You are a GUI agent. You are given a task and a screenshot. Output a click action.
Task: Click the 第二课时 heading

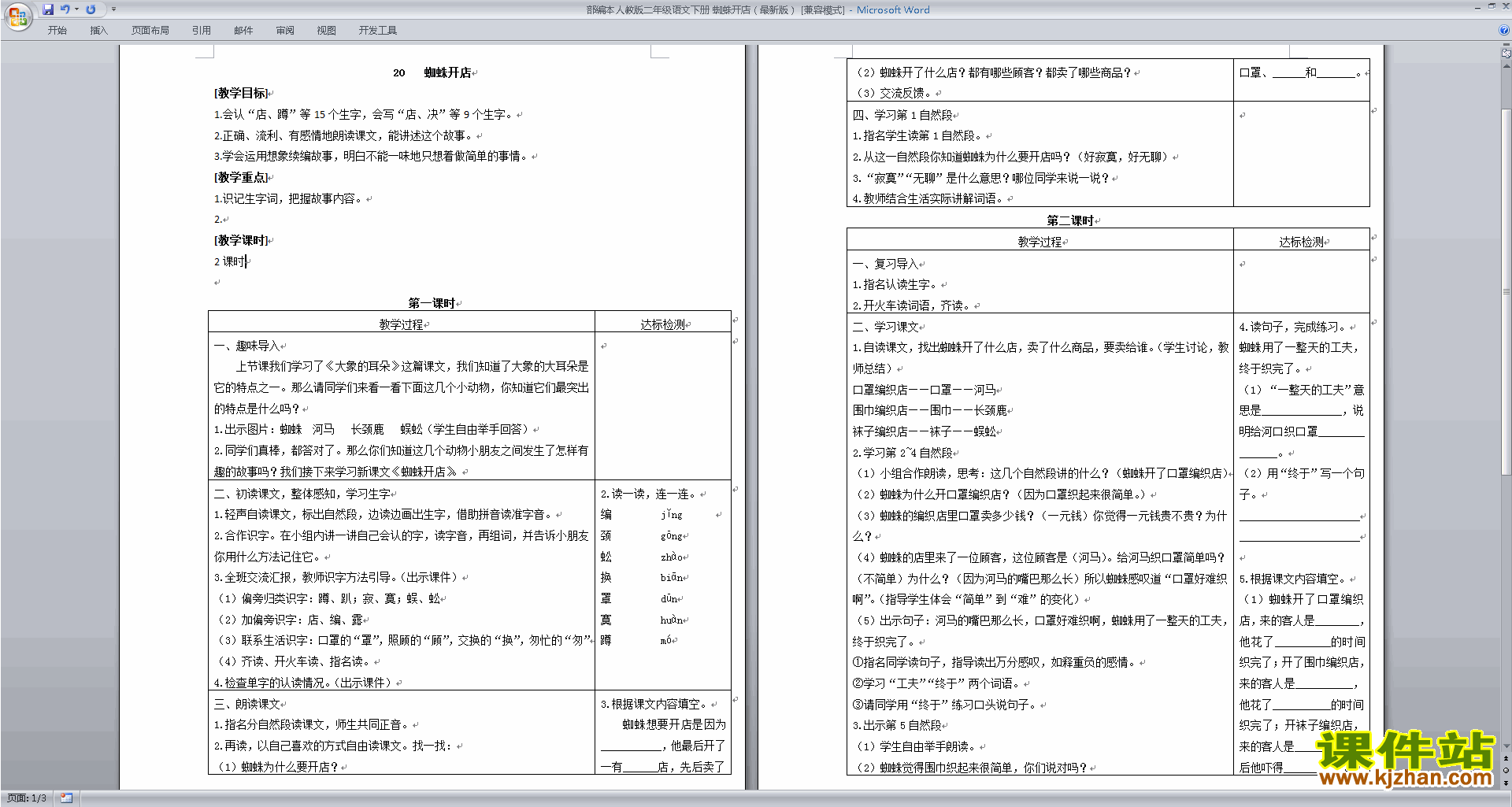(1070, 220)
